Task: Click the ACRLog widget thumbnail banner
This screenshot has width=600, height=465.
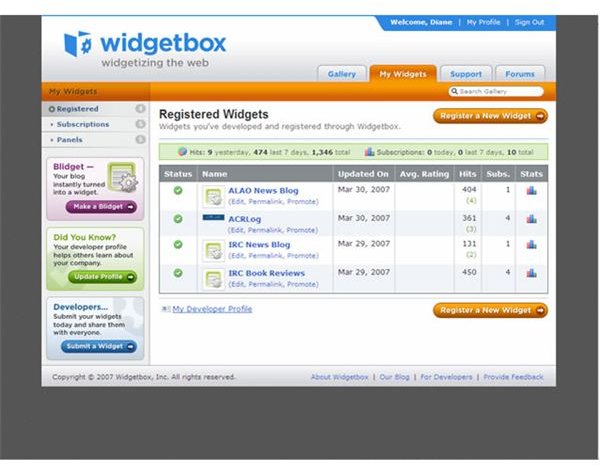Action: click(x=213, y=217)
